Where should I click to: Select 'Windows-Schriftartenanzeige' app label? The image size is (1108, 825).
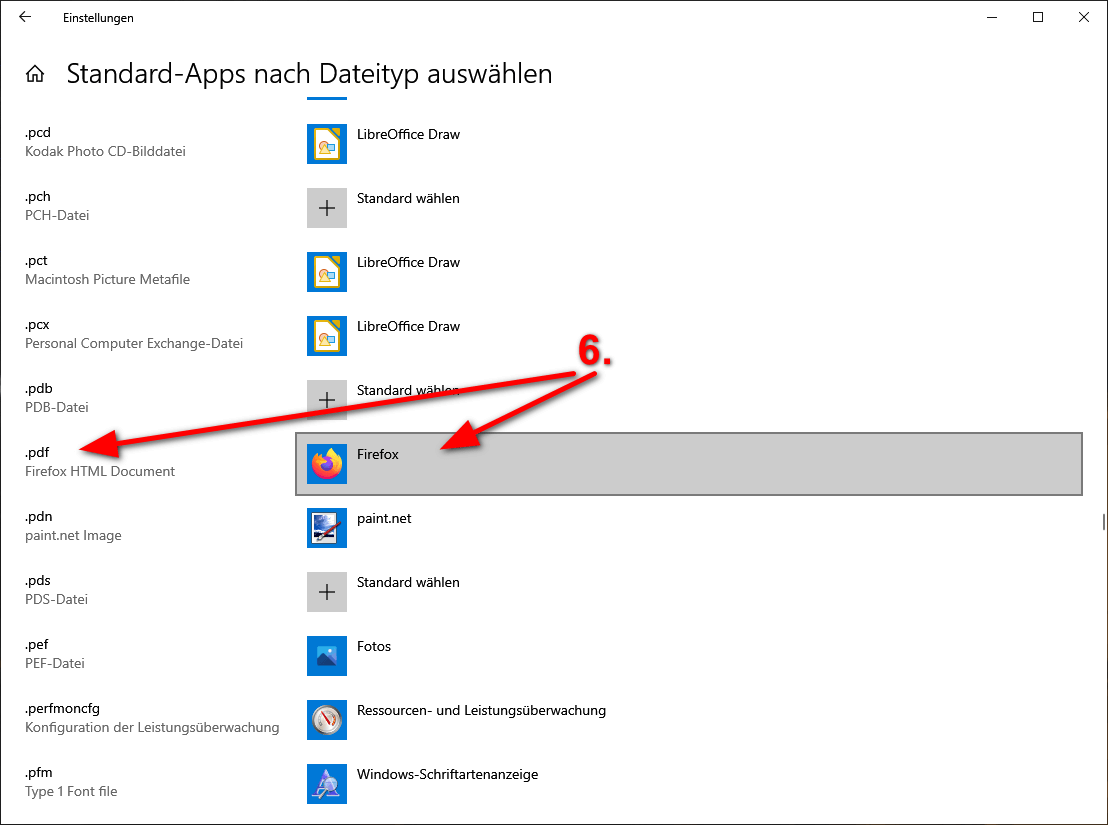point(447,775)
